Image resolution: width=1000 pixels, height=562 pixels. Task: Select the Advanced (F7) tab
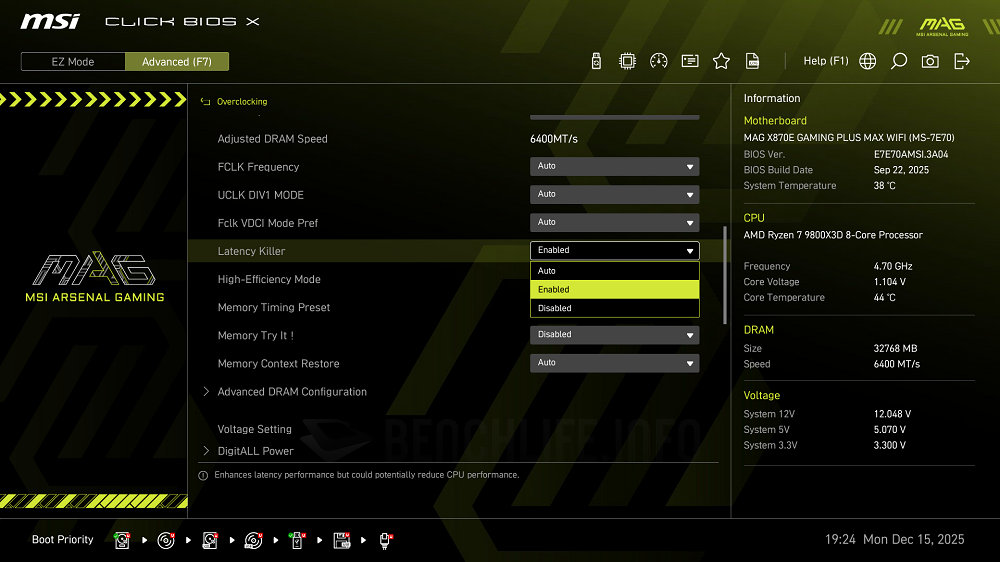(x=177, y=62)
